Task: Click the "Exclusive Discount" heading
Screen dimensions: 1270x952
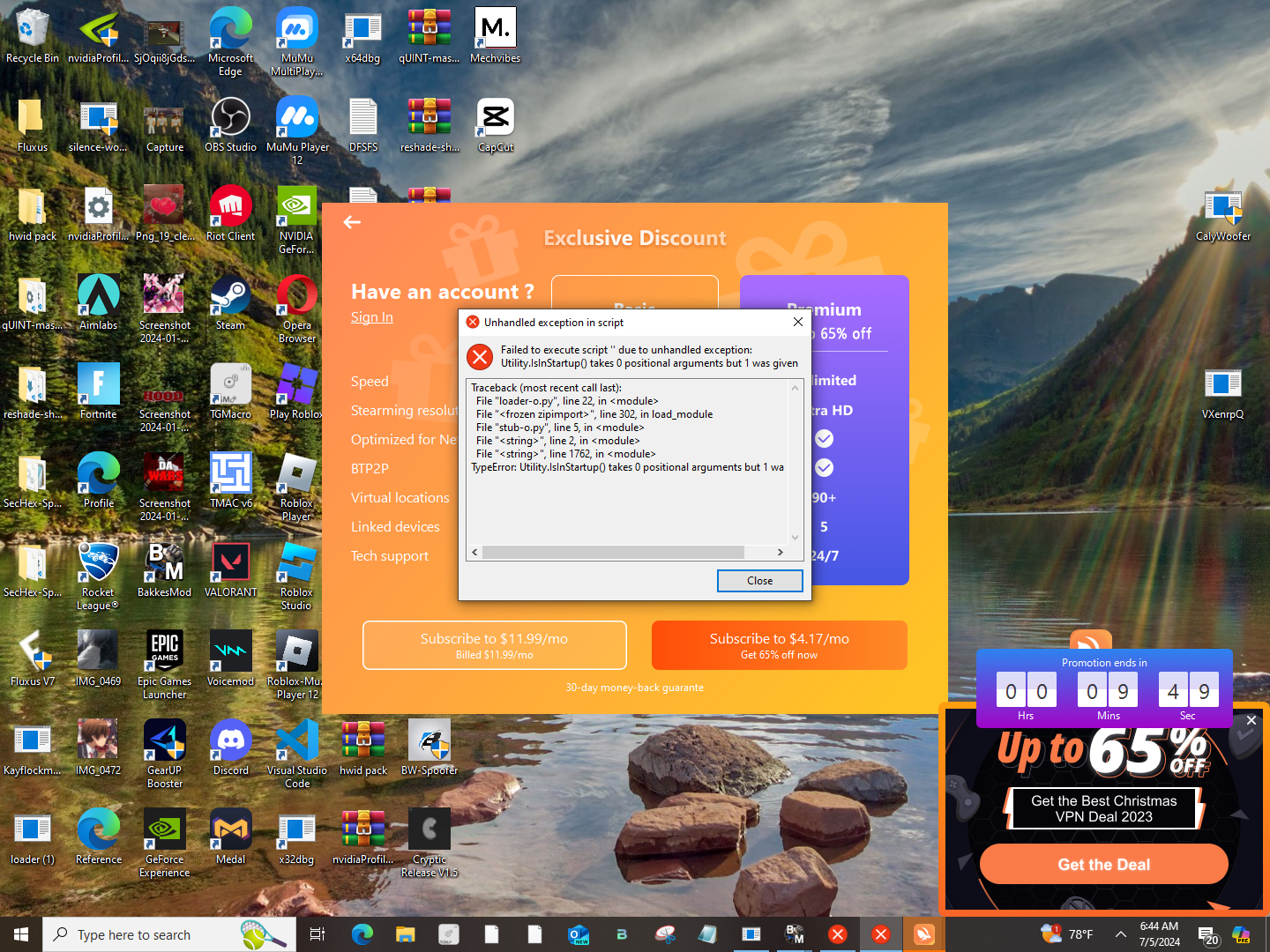Action: click(x=635, y=238)
